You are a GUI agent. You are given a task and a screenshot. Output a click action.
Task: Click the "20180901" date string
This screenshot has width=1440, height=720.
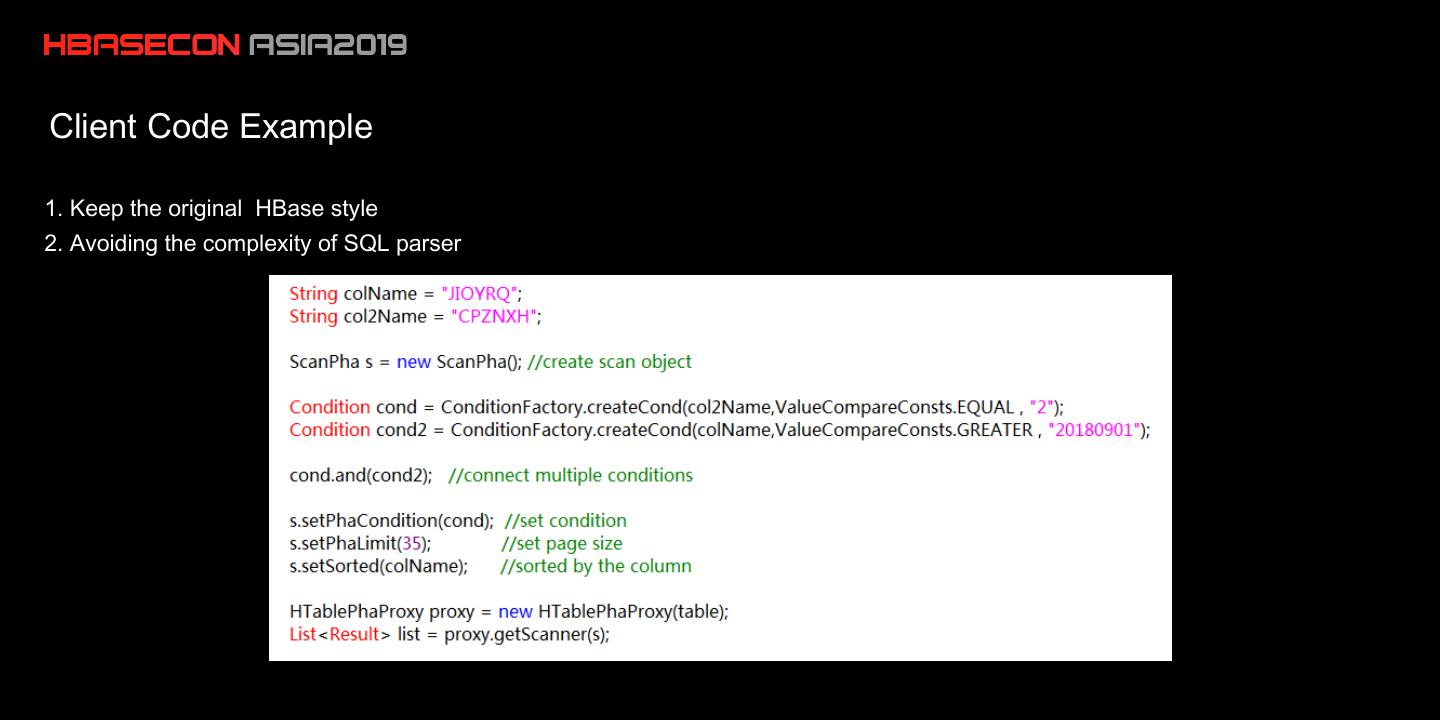tap(1095, 430)
